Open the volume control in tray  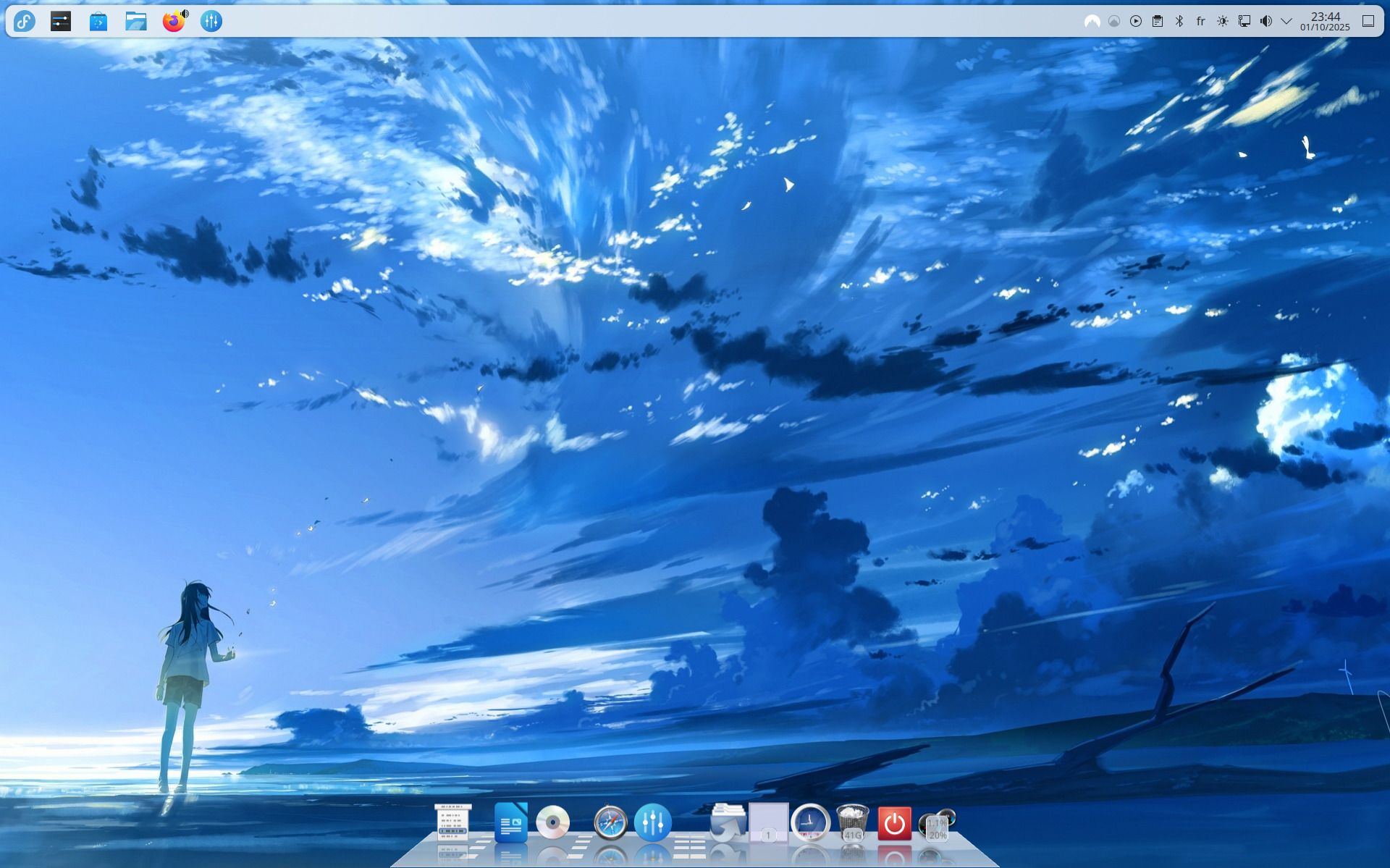(x=1265, y=21)
